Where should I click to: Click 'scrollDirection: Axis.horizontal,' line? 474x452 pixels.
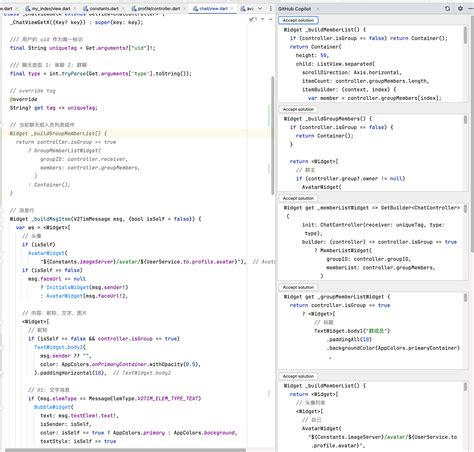tap(352, 72)
